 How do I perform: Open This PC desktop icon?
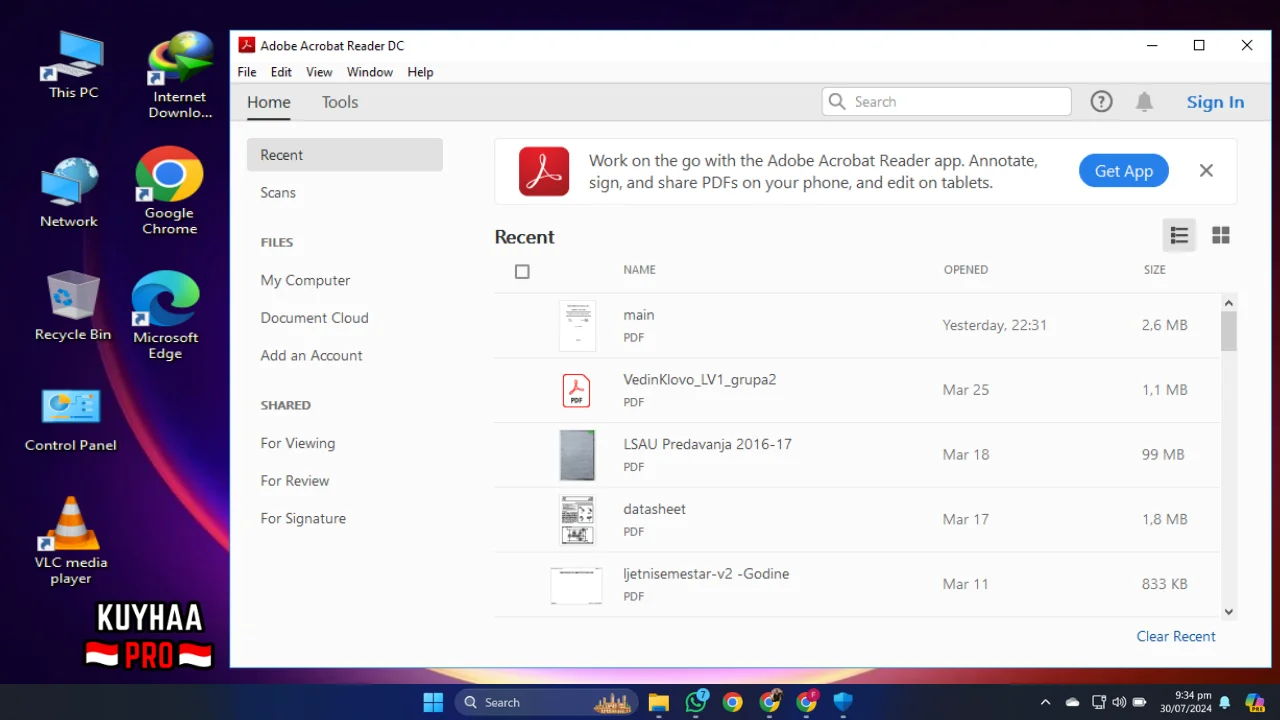74,66
